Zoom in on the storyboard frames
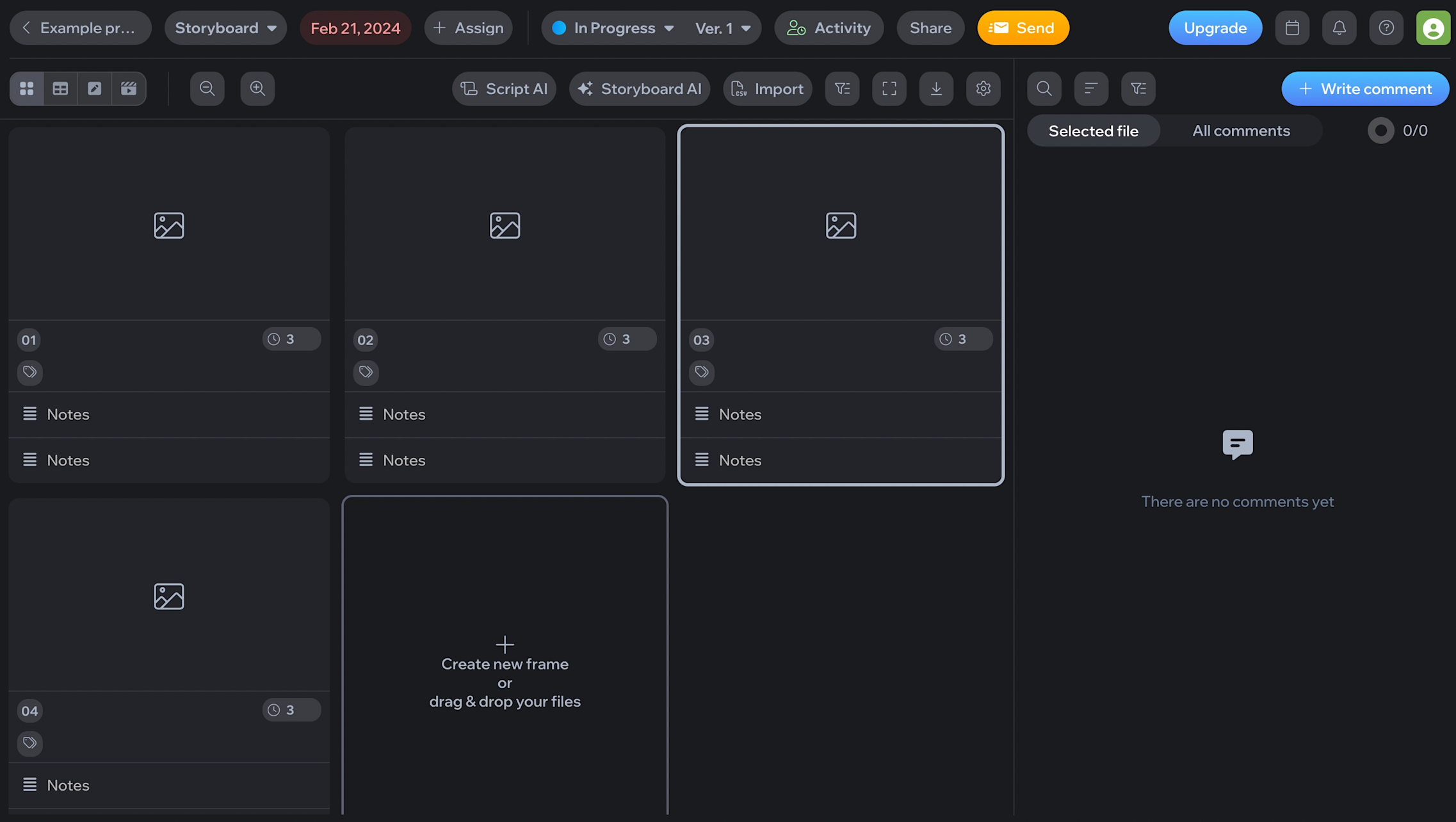Viewport: 1456px width, 822px height. point(257,88)
